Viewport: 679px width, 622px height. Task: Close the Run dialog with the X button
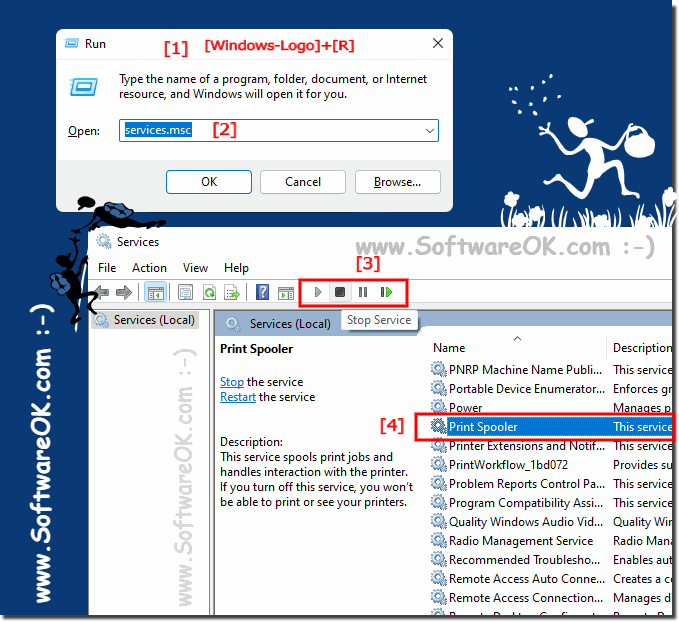click(x=438, y=43)
